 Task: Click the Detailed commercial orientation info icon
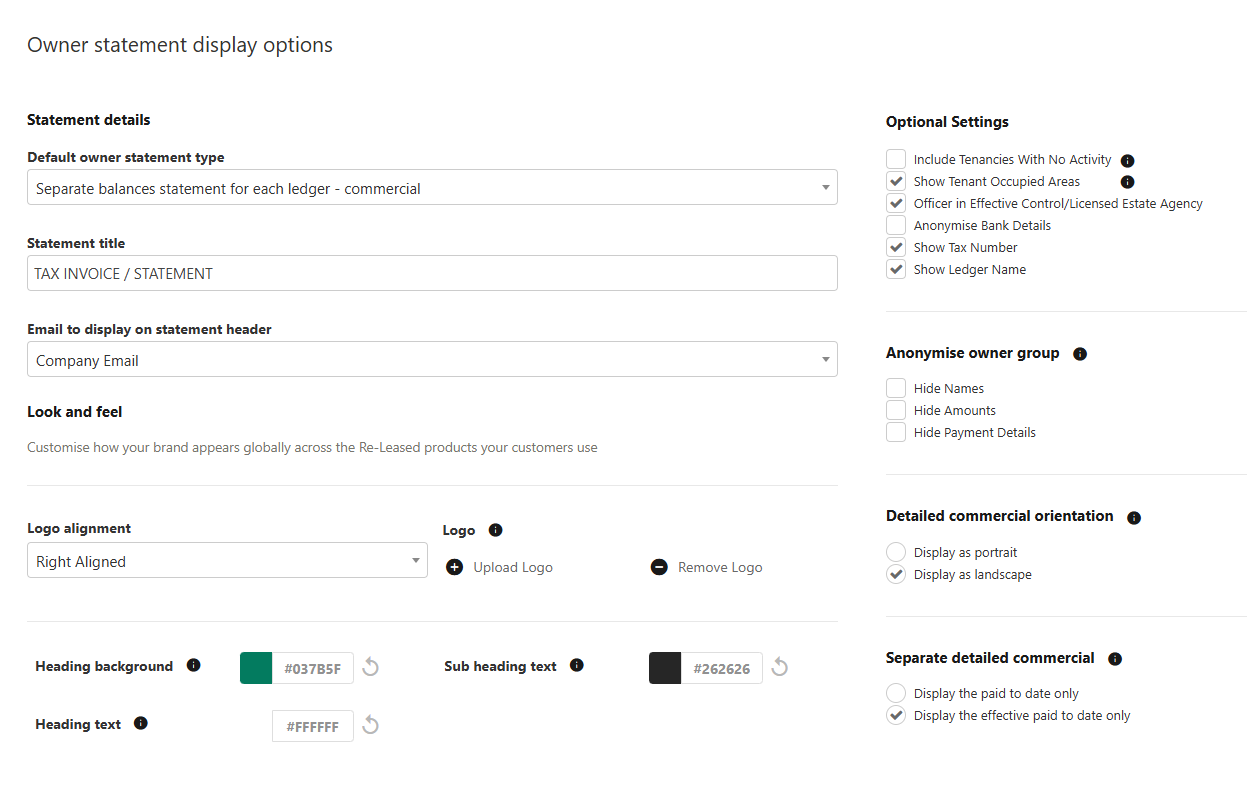[x=1133, y=517]
